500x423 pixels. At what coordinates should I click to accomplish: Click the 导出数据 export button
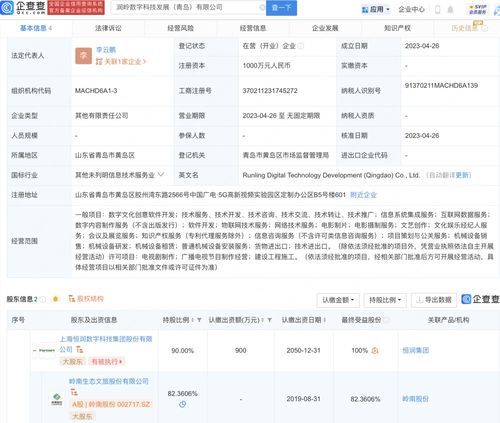[x=434, y=300]
